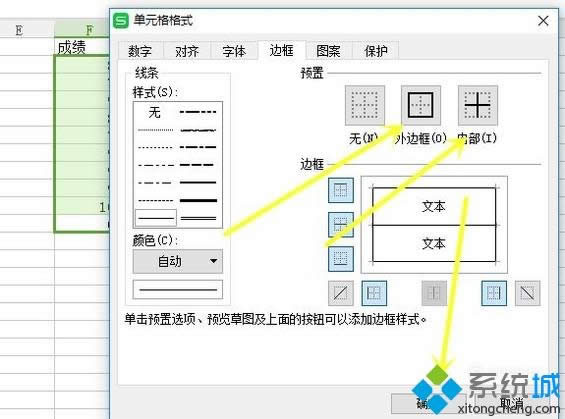Switch to the 图案 tab
This screenshot has width=565, height=419.
click(328, 51)
